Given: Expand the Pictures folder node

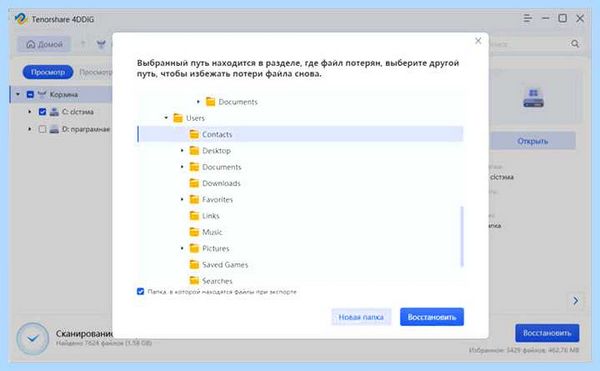Looking at the screenshot, I should pyautogui.click(x=182, y=248).
